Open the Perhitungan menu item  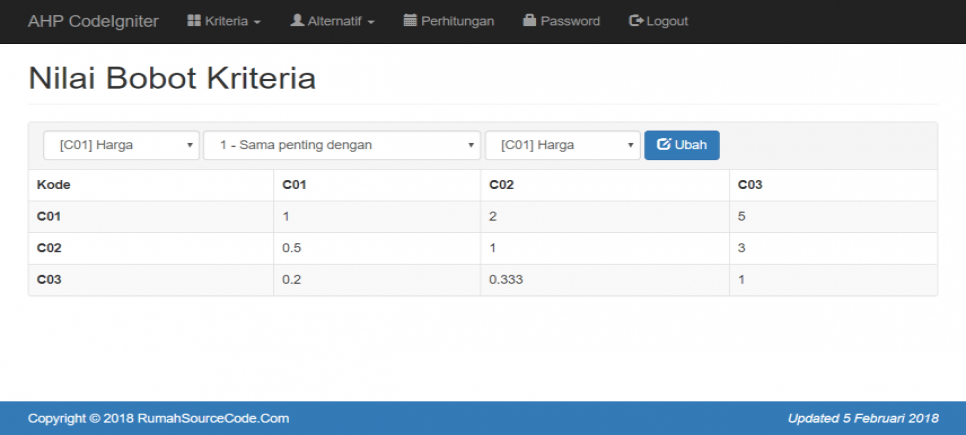[457, 21]
